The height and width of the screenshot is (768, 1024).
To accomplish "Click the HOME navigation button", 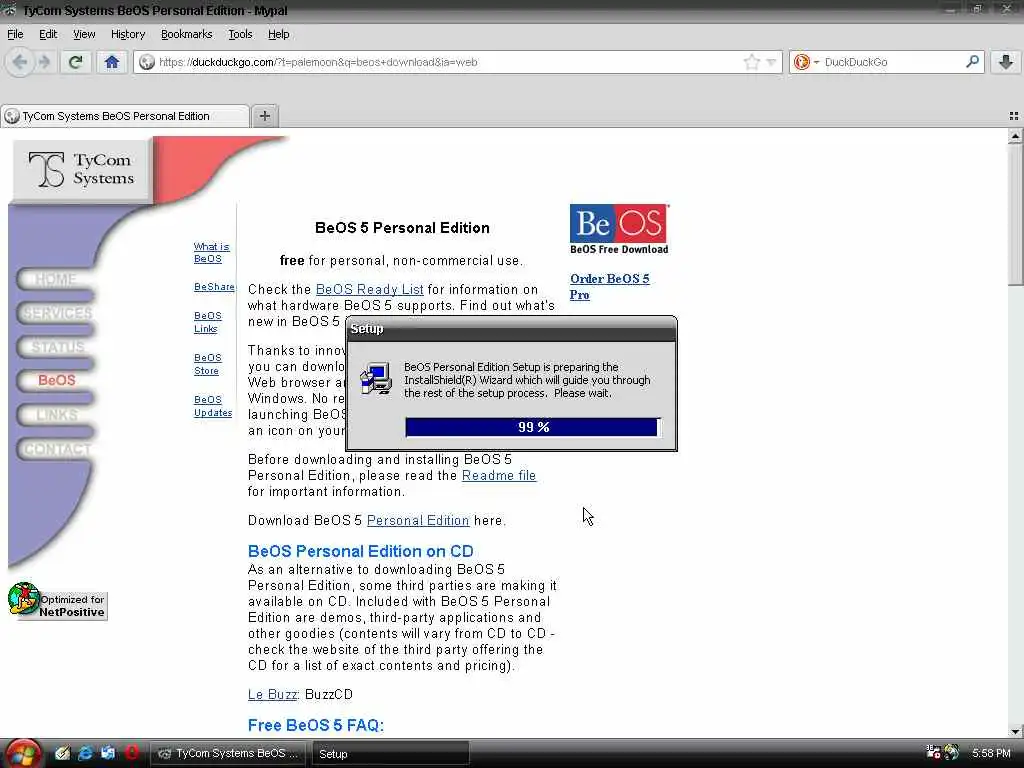I will [x=56, y=280].
